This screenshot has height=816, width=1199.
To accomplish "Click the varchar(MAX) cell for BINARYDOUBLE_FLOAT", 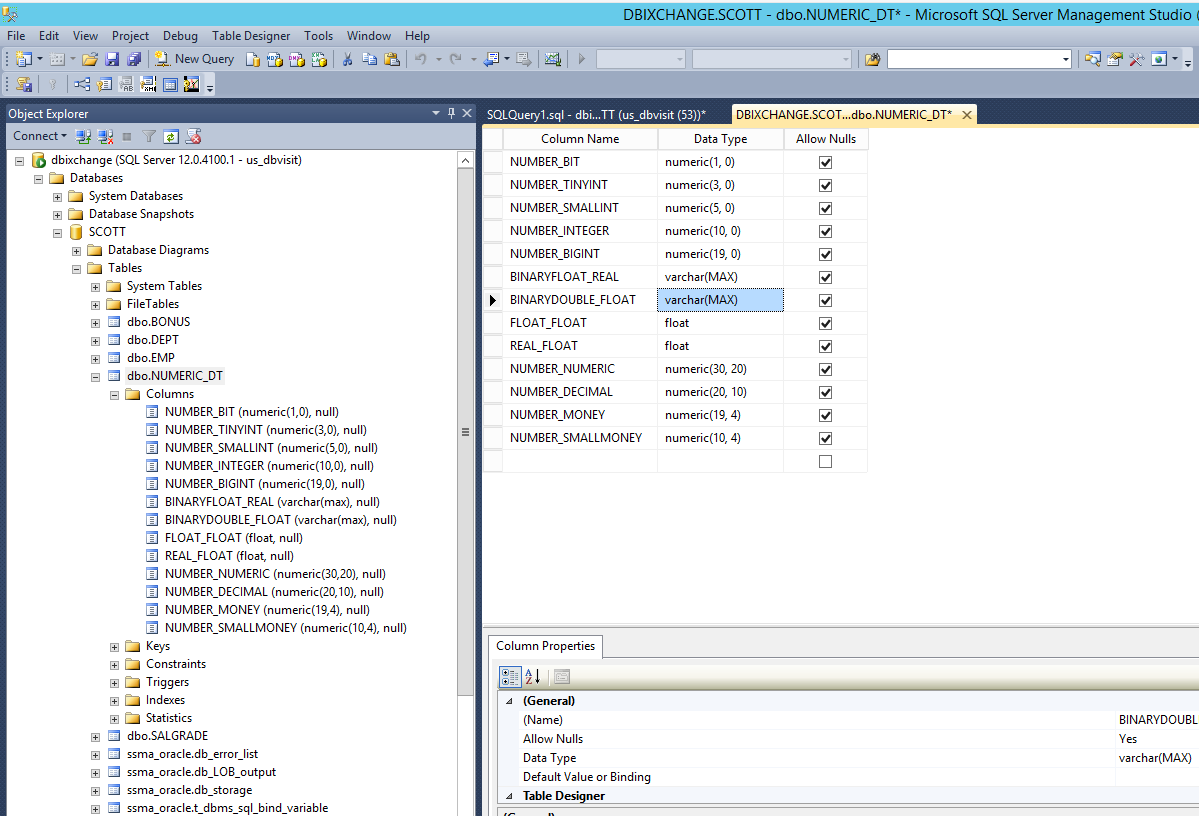I will point(720,300).
